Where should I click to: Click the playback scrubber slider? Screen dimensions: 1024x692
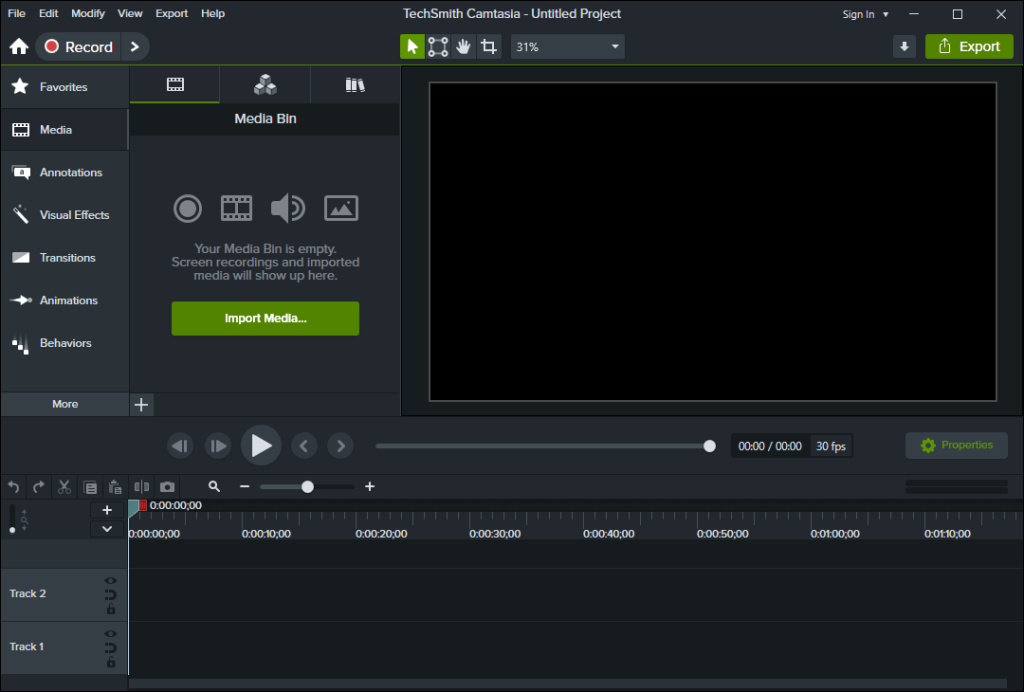tap(545, 446)
